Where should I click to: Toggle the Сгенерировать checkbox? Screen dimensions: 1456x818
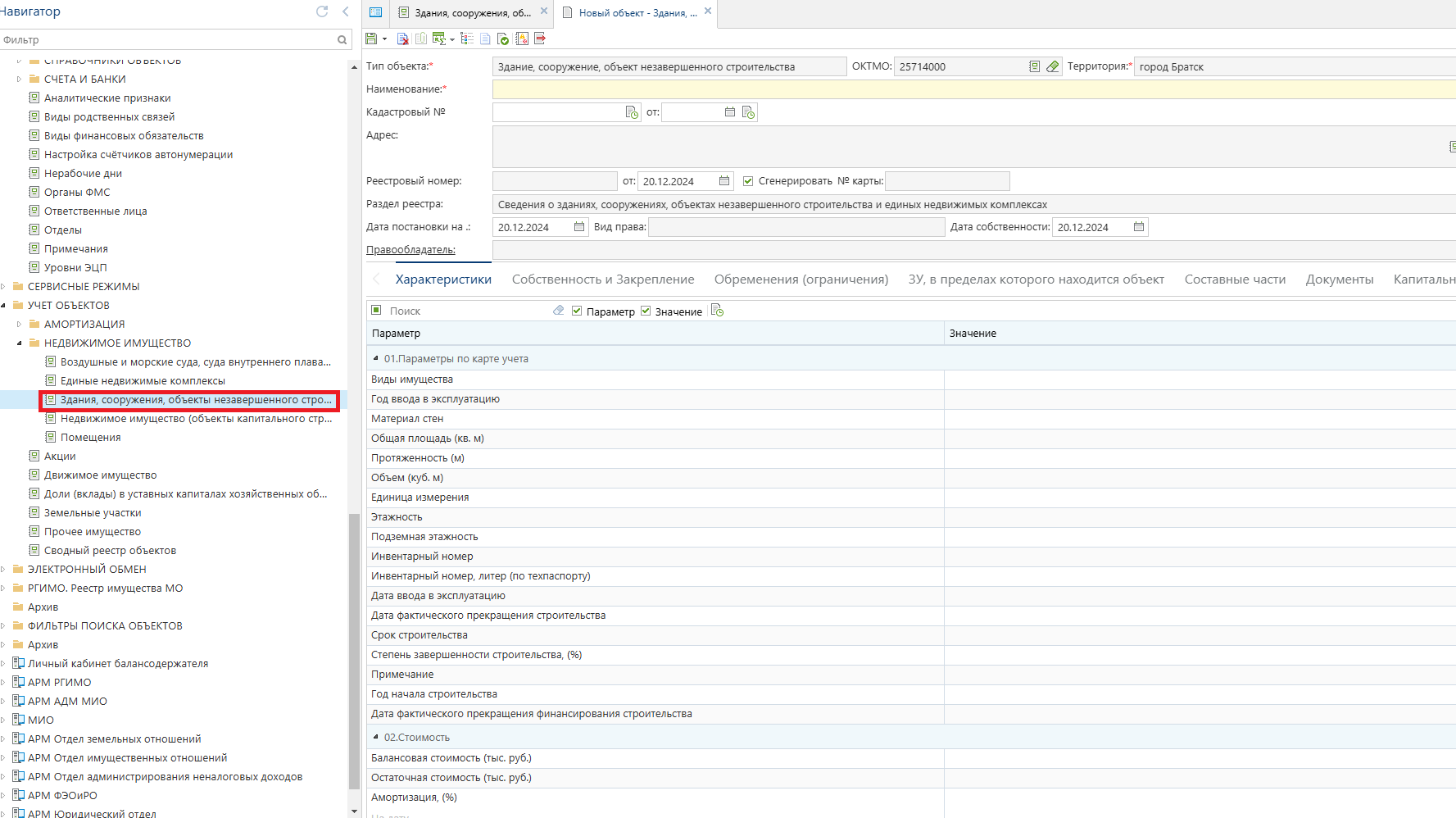pos(748,181)
